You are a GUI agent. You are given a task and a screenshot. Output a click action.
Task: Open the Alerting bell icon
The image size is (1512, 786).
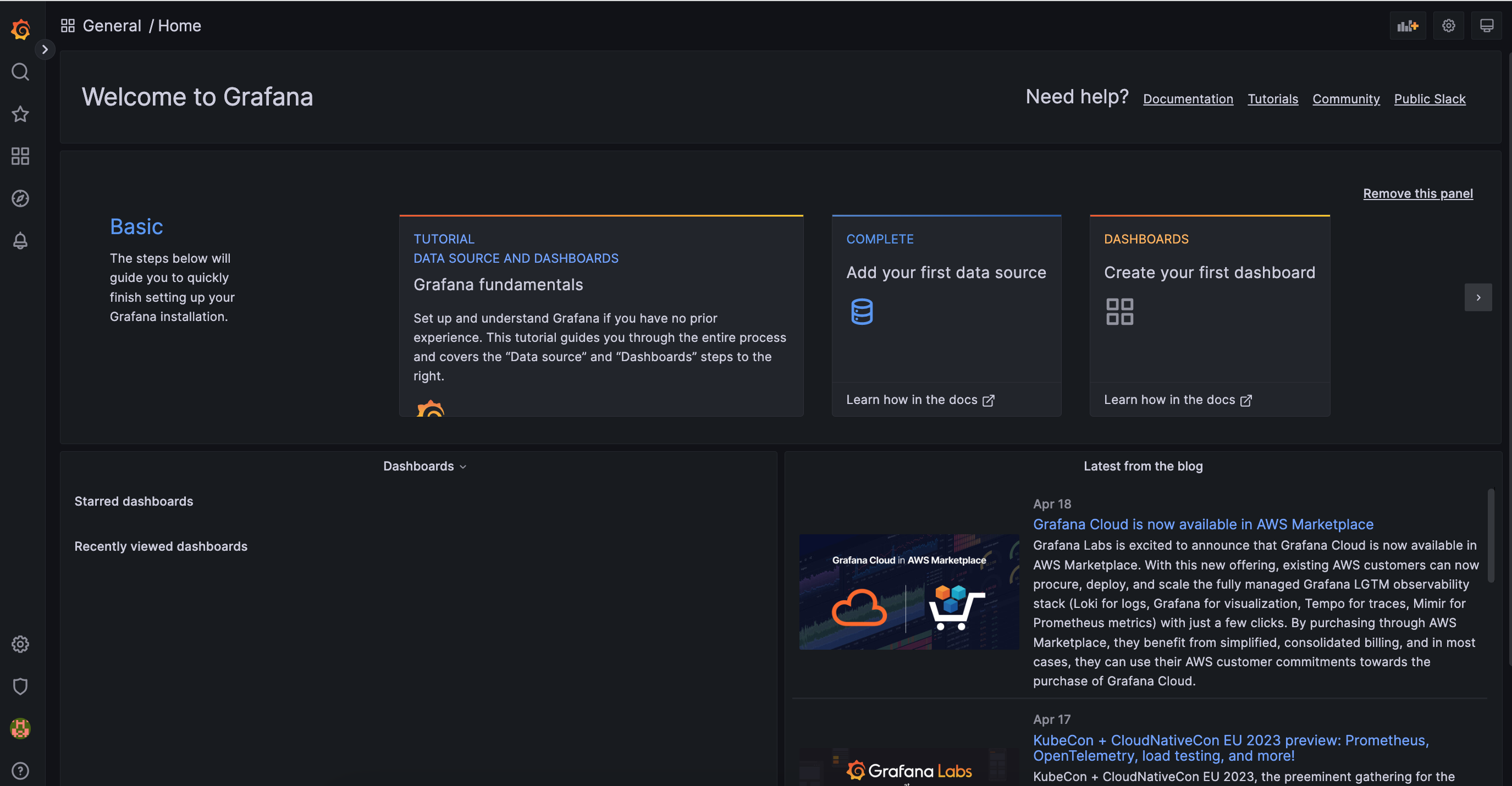pyautogui.click(x=20, y=241)
